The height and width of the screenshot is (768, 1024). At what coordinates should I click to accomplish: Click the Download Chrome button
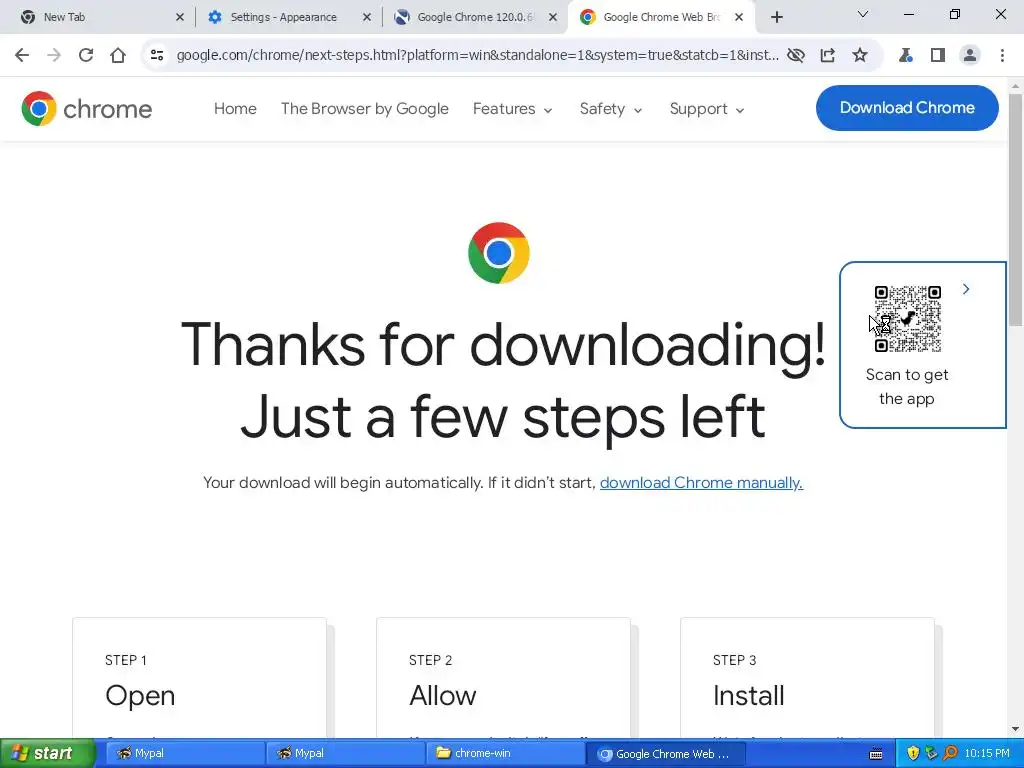[906, 108]
